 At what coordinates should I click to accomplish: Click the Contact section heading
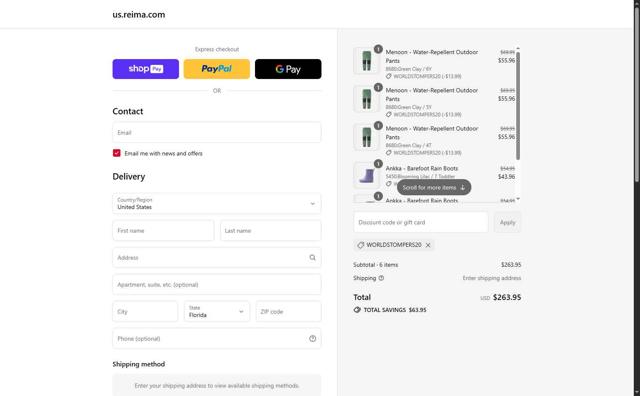point(128,111)
